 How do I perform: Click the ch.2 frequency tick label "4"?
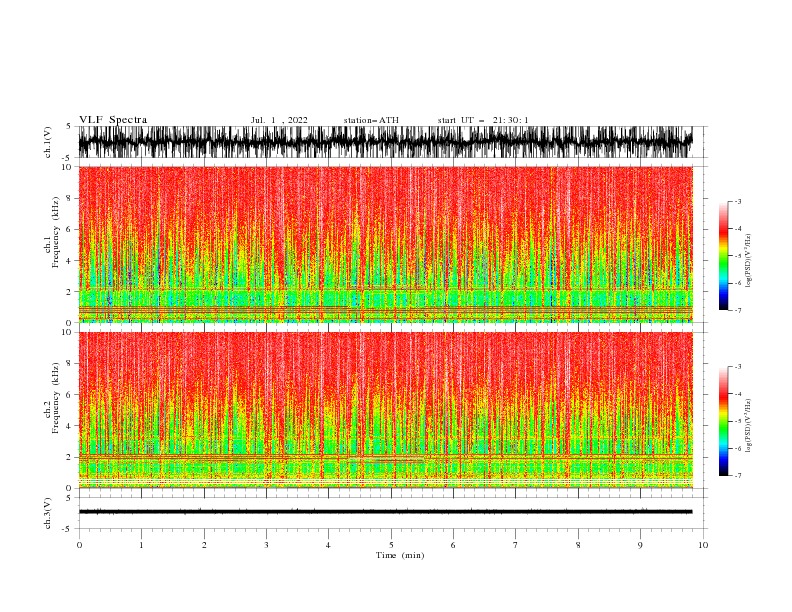click(69, 426)
